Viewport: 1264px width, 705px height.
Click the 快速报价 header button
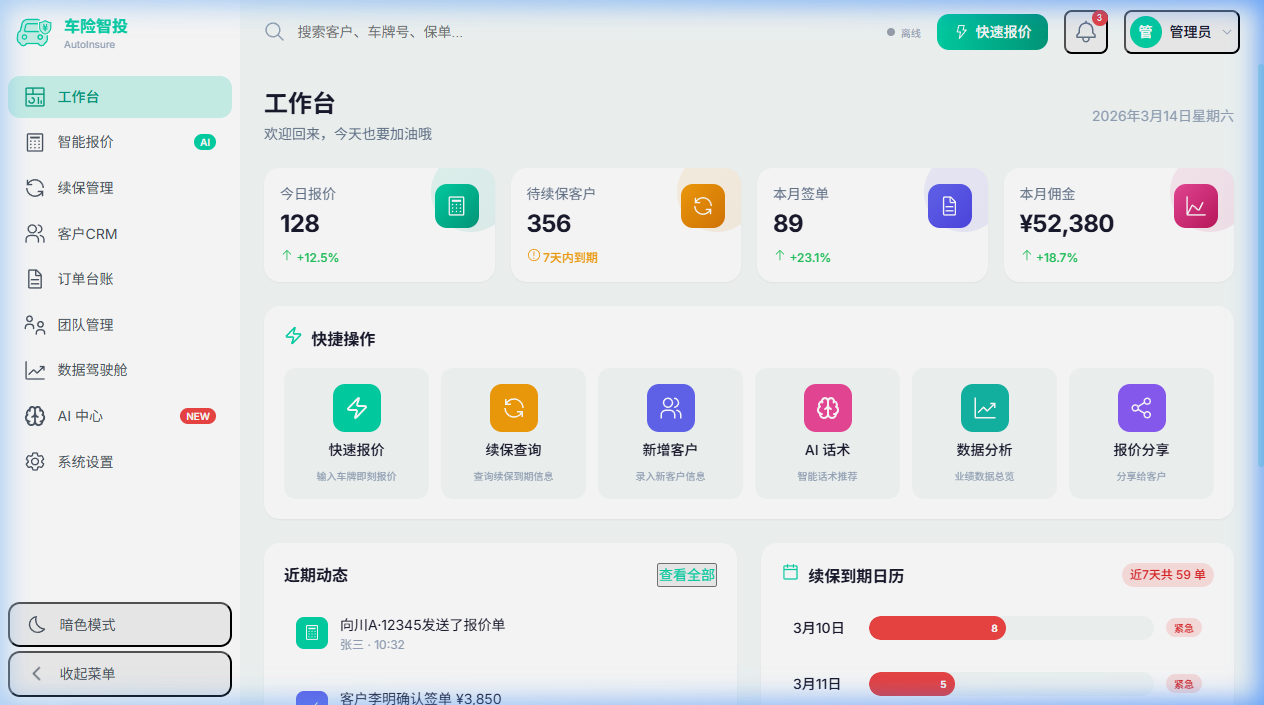click(992, 32)
